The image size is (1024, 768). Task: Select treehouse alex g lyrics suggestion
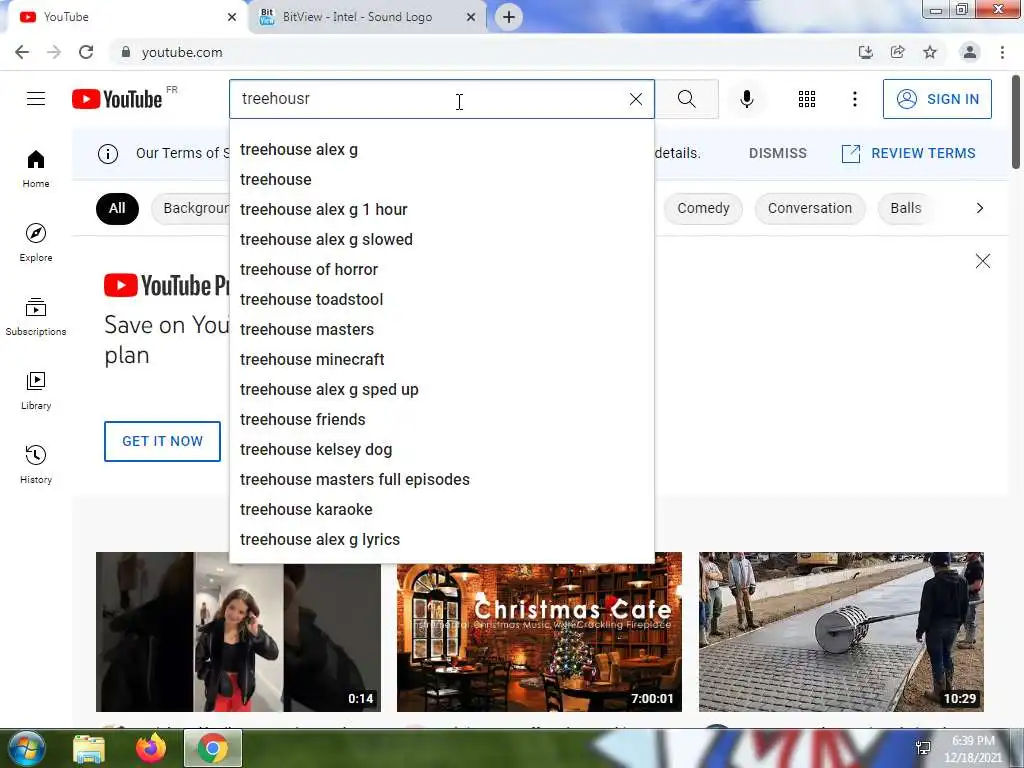click(x=441, y=540)
